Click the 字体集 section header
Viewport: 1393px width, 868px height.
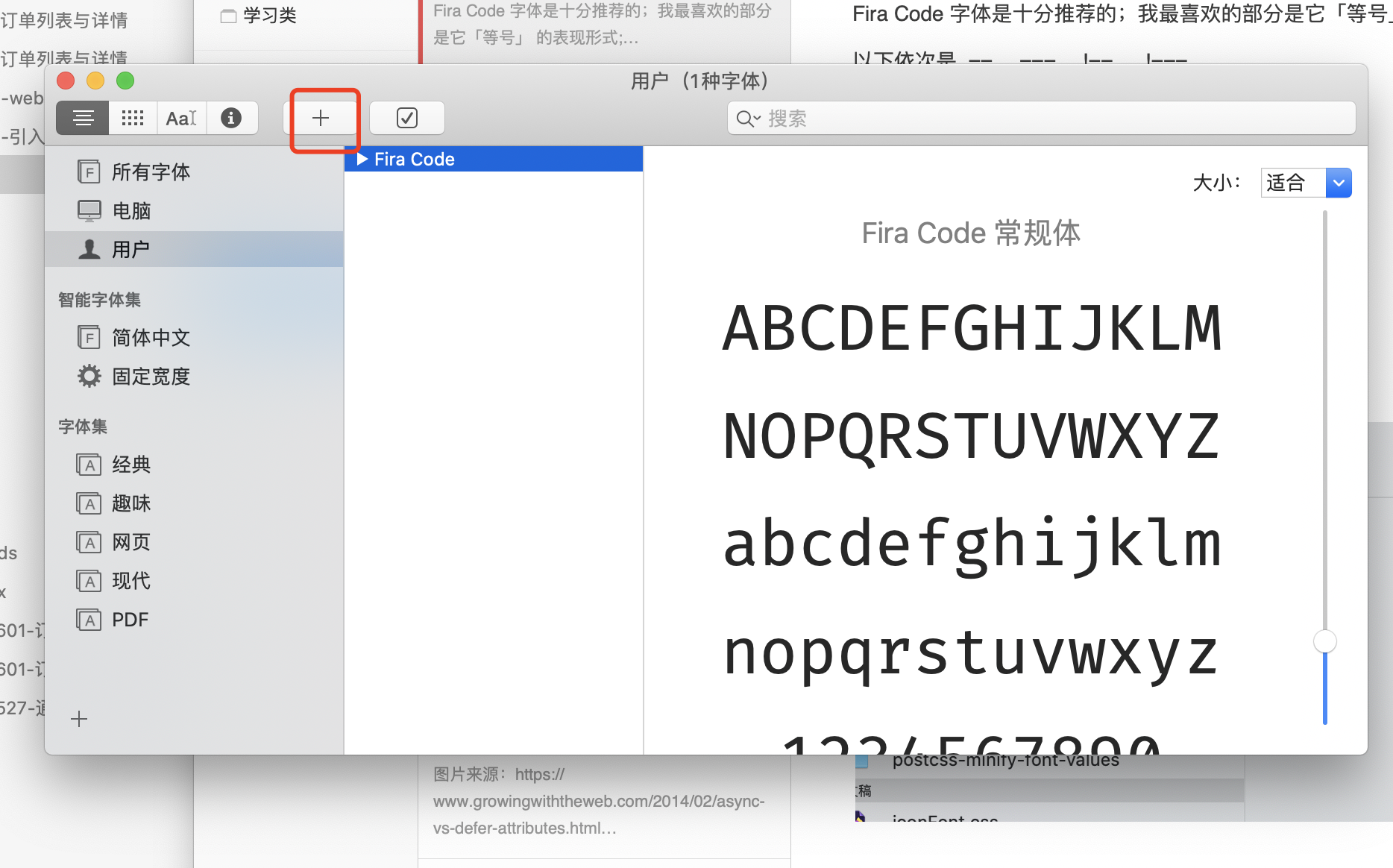pos(83,427)
